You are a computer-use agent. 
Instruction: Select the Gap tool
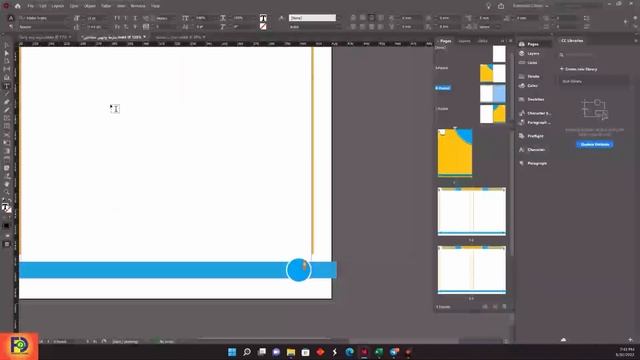(x=7, y=69)
